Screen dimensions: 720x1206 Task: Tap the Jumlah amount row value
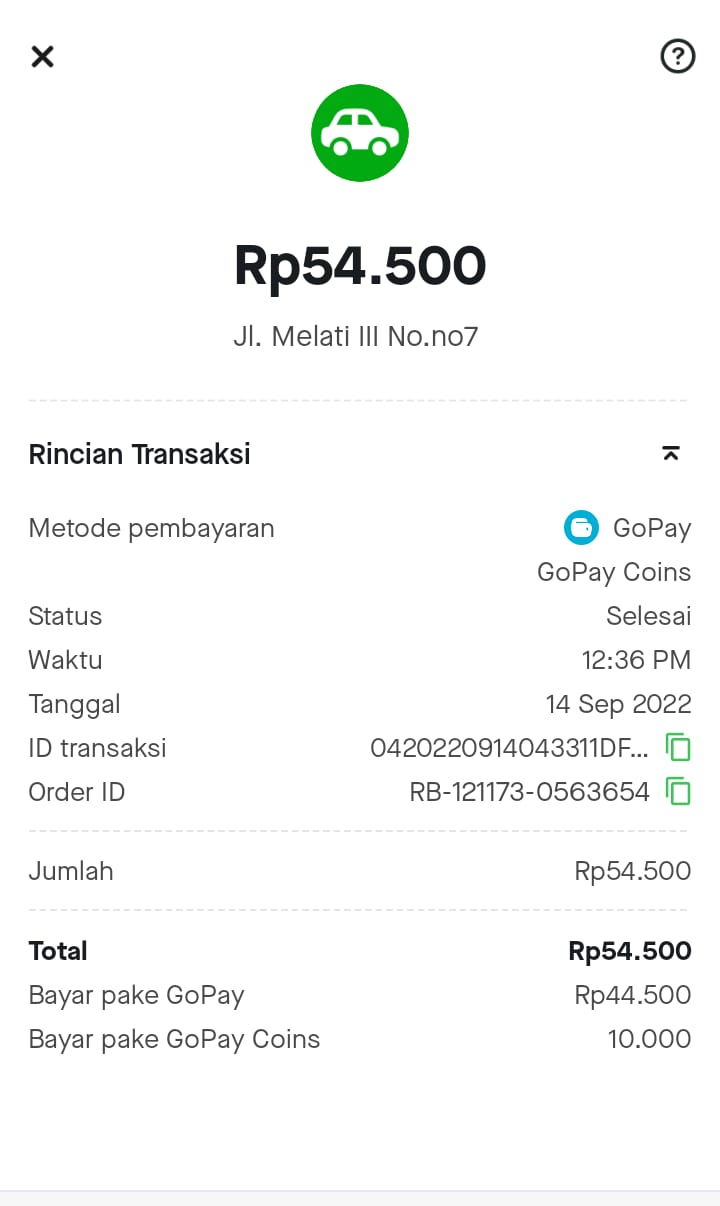pyautogui.click(x=632, y=871)
